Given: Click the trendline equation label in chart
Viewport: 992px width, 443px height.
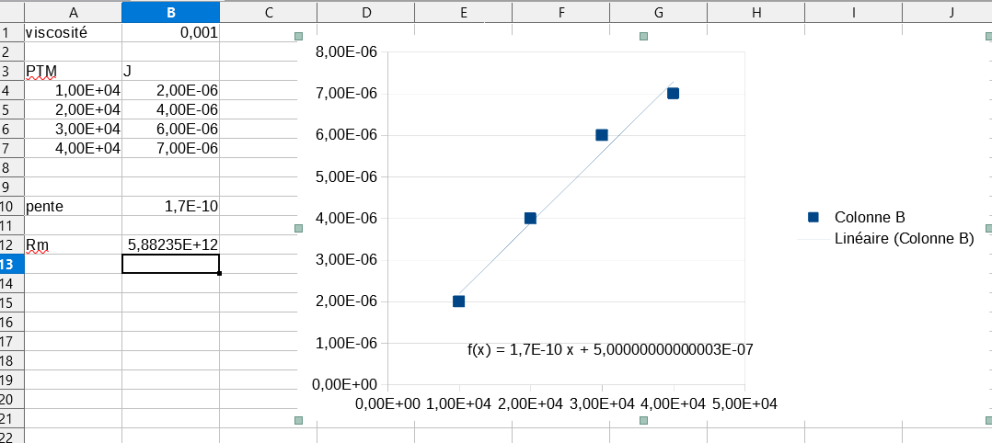Looking at the screenshot, I should click(x=610, y=350).
